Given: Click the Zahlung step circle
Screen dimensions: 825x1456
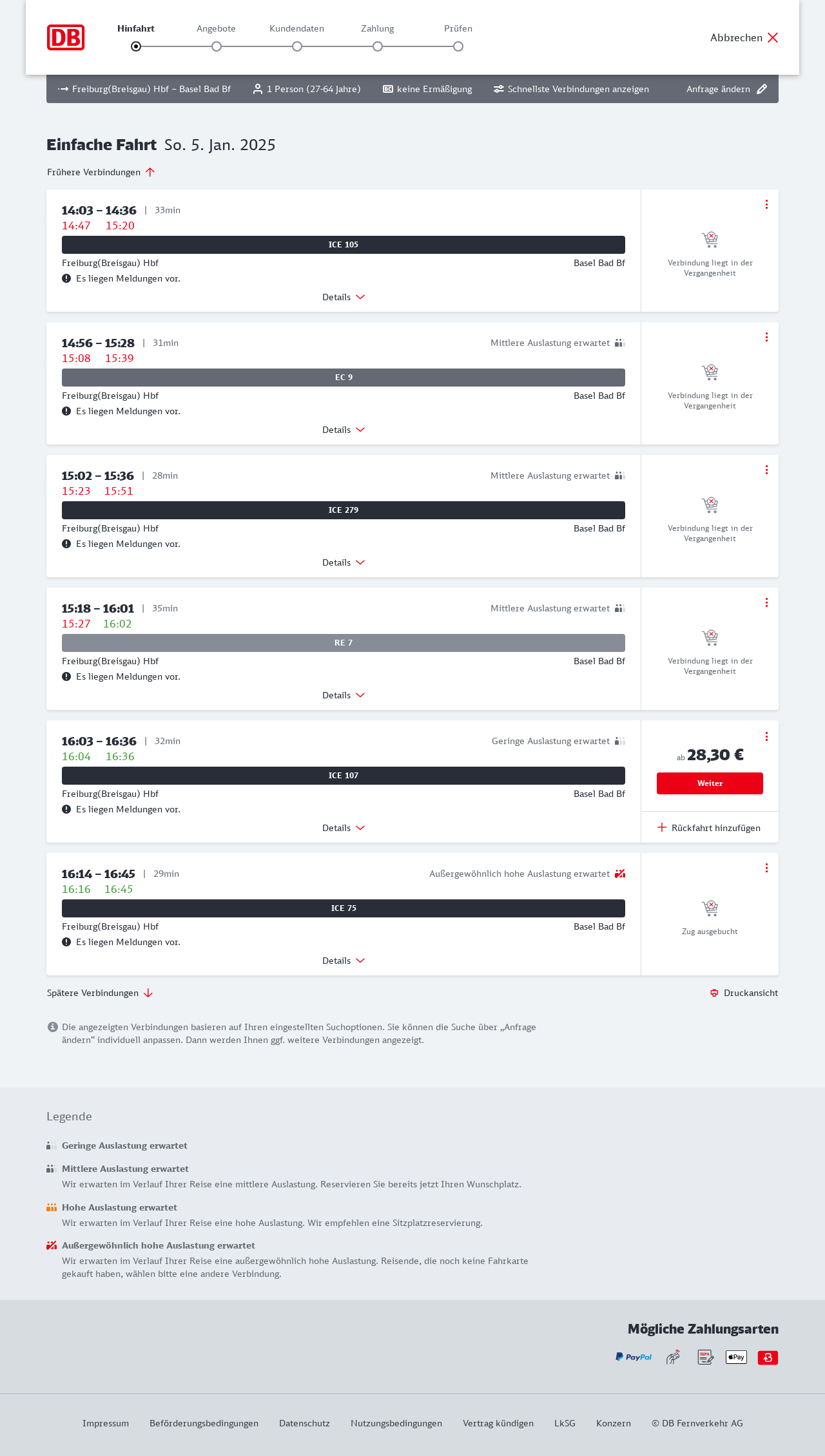Looking at the screenshot, I should coord(378,46).
